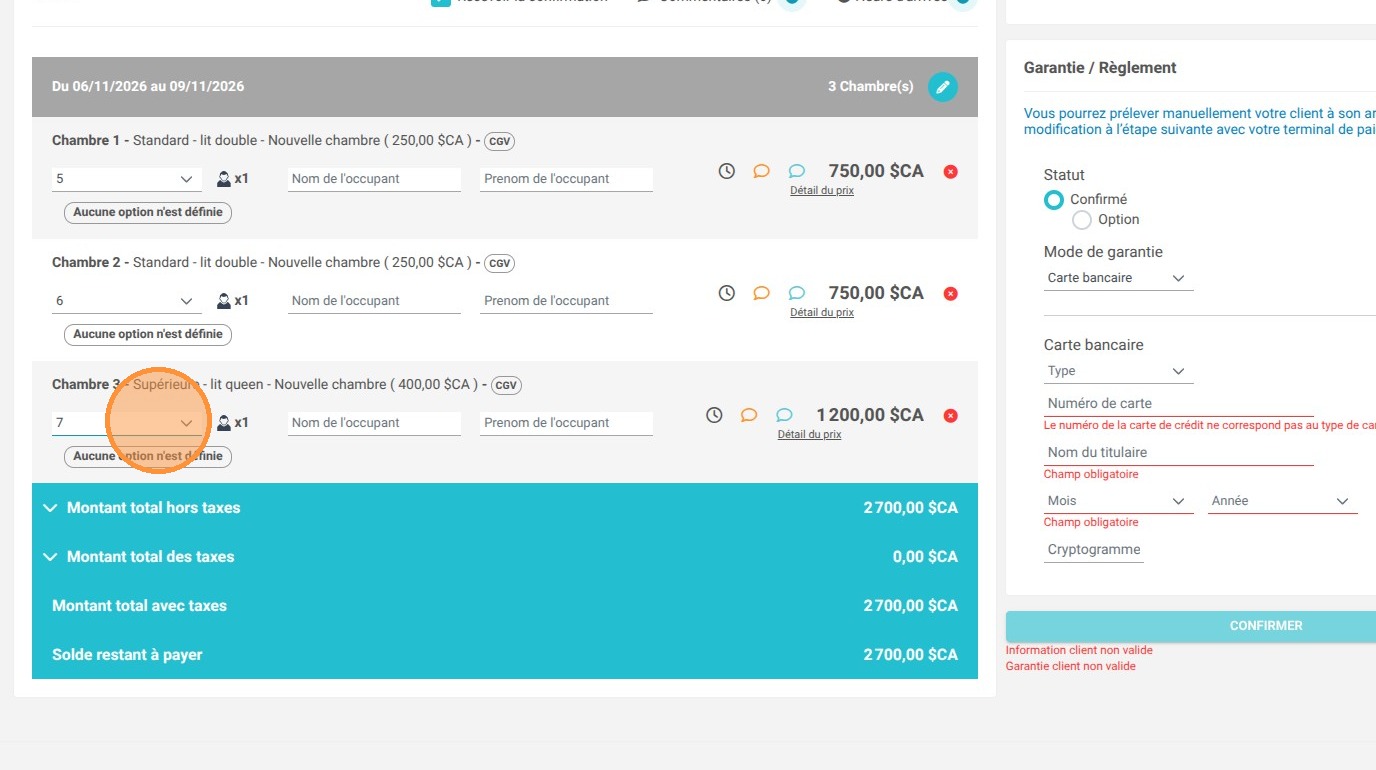Click the 3 Chambre(s) label
Image resolution: width=1376 pixels, height=770 pixels.
[x=871, y=87]
